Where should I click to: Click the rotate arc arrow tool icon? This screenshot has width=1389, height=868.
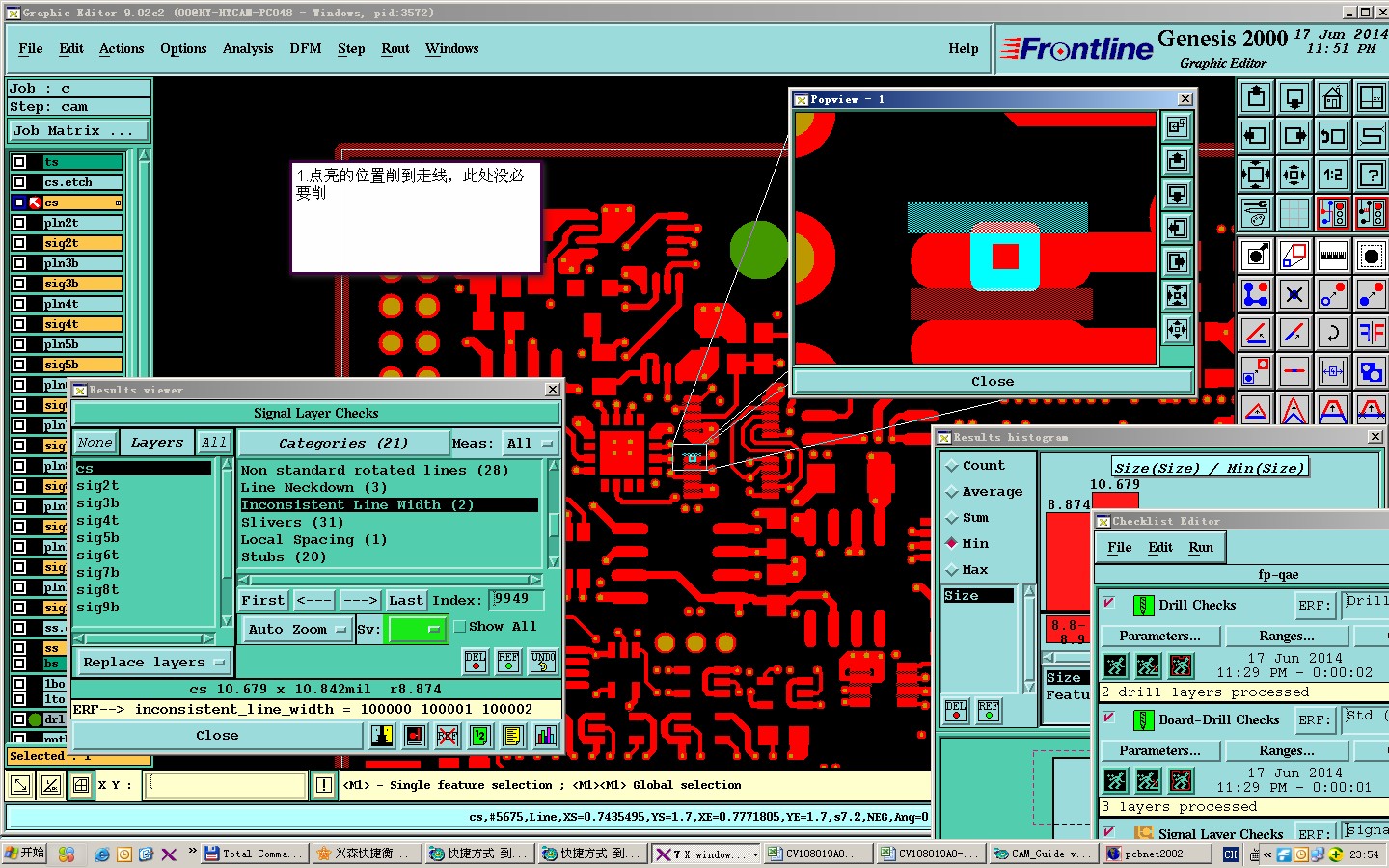[1332, 333]
